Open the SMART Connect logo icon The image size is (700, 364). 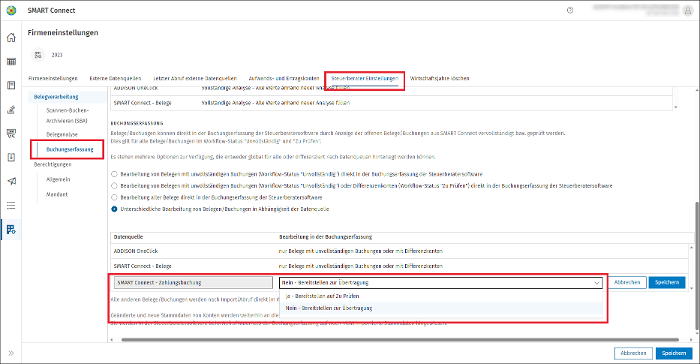(x=11, y=10)
